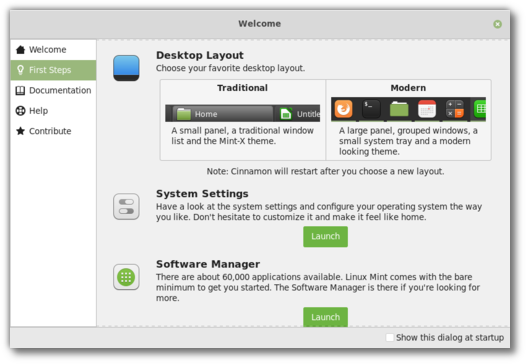Click "Choose your favorite desktop layout." text
Viewport: 526px width, 364px height.
coord(230,68)
